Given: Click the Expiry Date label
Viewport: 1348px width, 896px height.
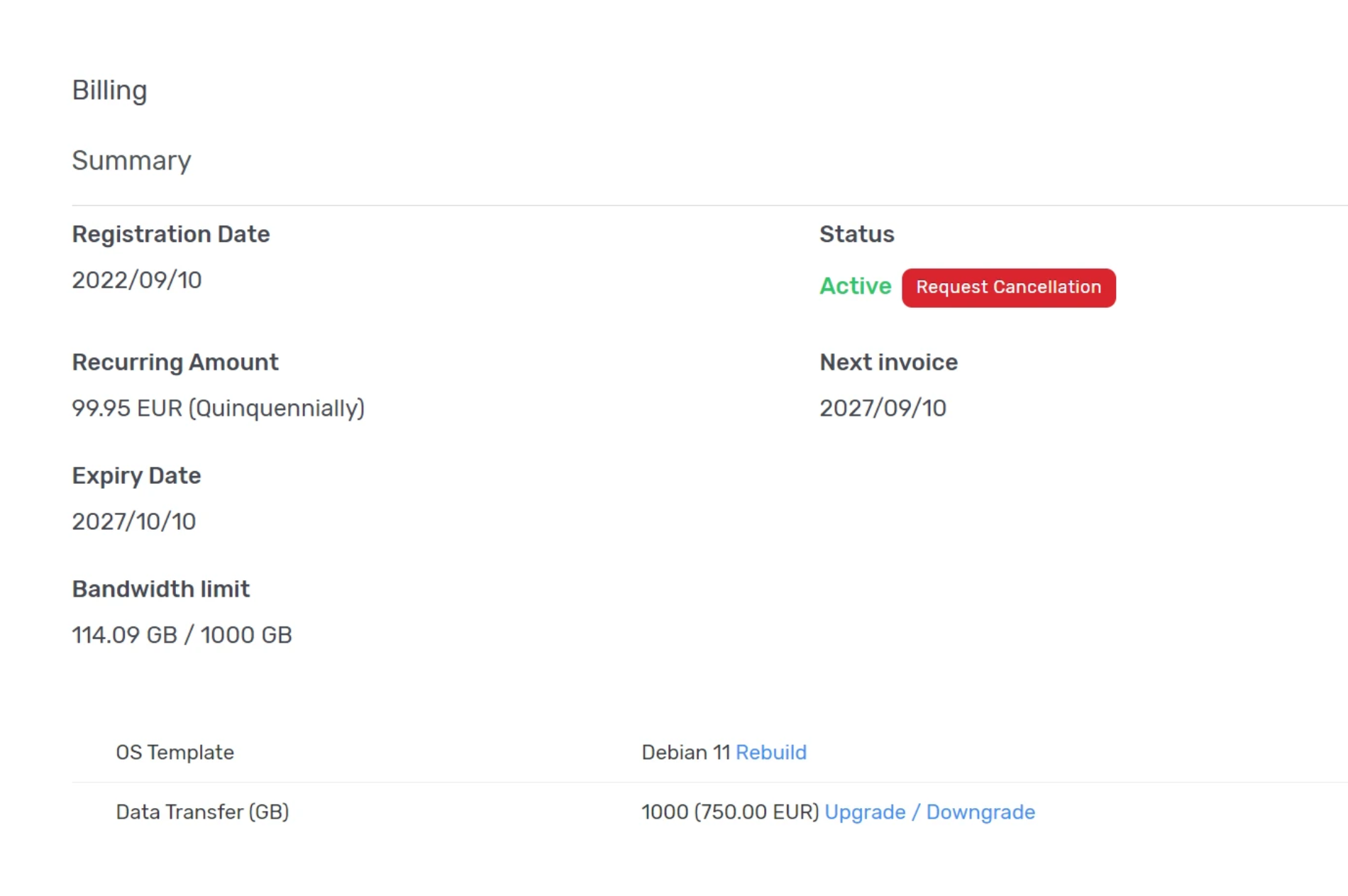Looking at the screenshot, I should point(136,475).
